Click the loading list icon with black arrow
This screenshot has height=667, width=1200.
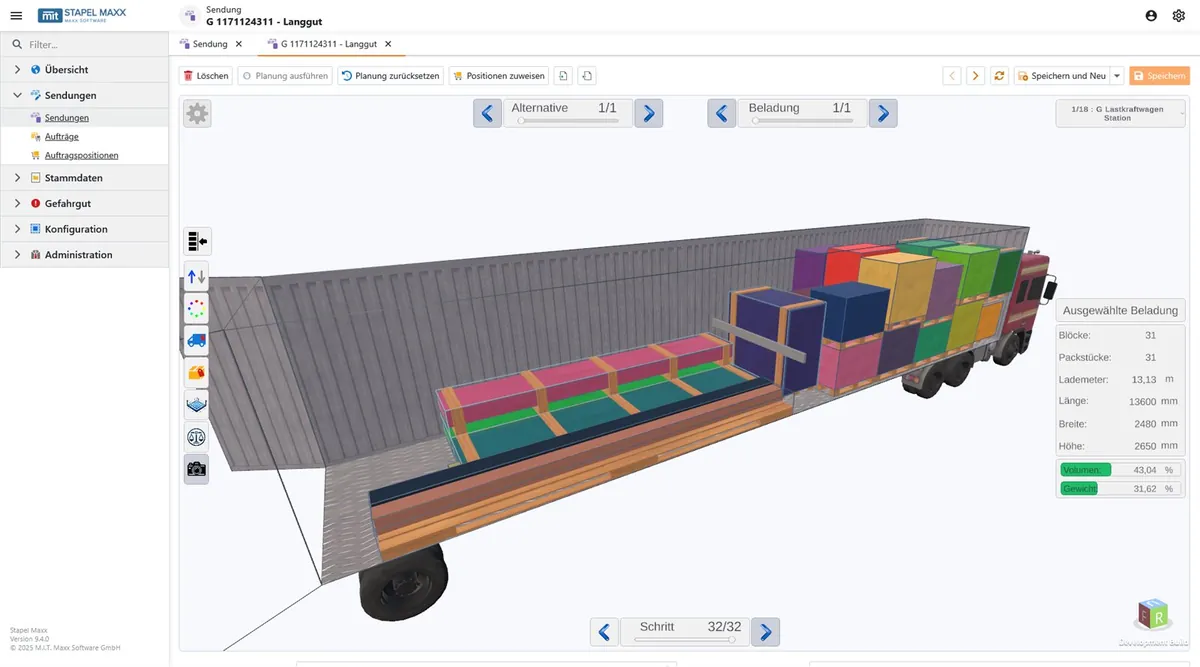197,241
